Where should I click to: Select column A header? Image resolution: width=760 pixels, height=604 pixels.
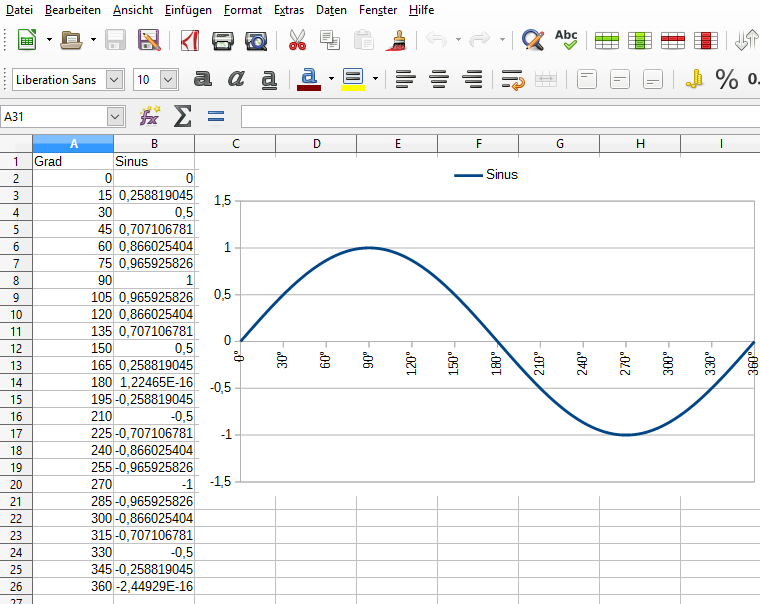click(73, 143)
